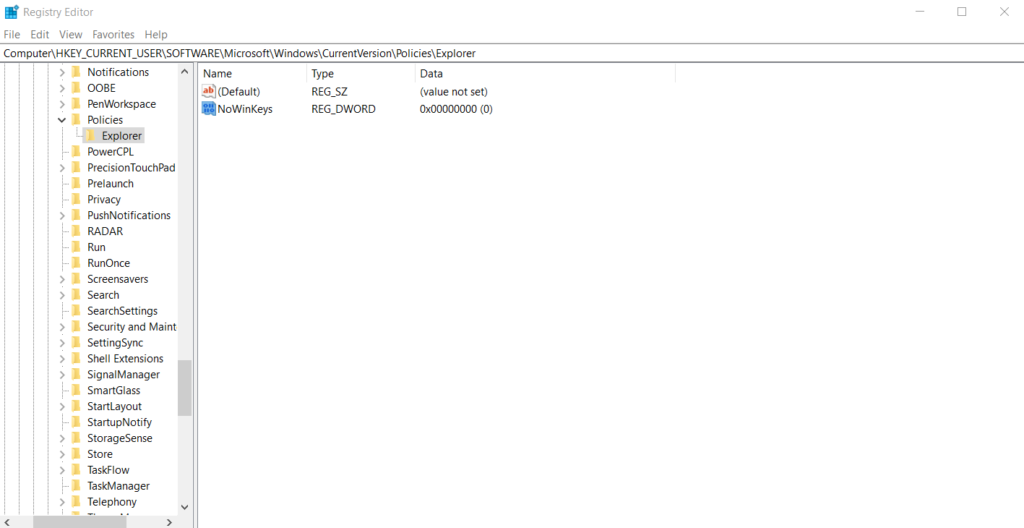1024x528 pixels.
Task: Click the PushNotifications folder icon
Action: pos(76,215)
